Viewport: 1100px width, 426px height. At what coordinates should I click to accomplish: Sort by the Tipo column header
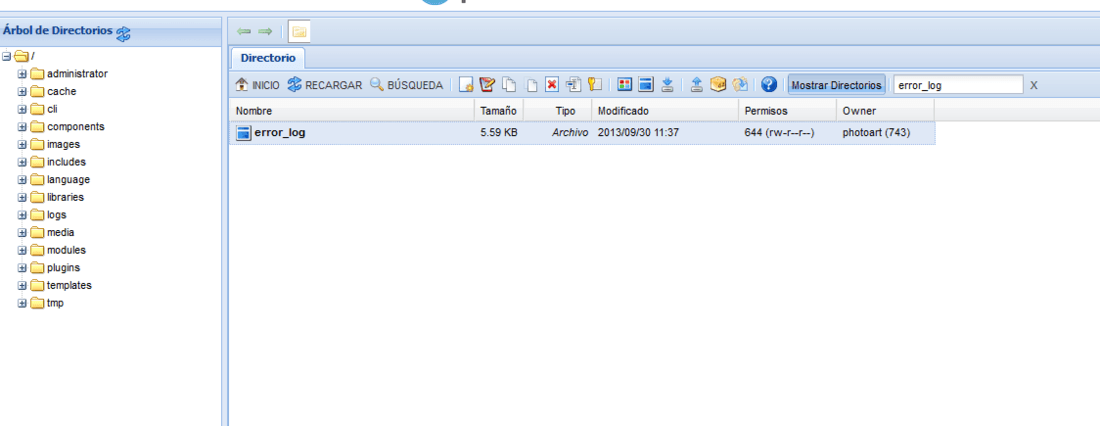(558, 111)
